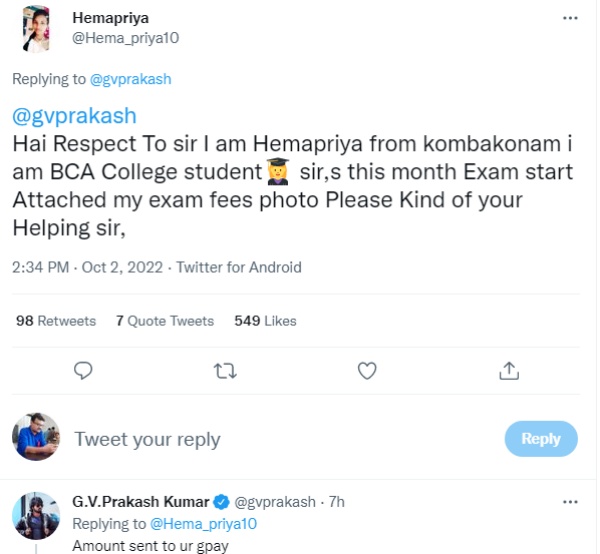Retweet Hemapriya's tweet via retweet icon

pos(226,371)
